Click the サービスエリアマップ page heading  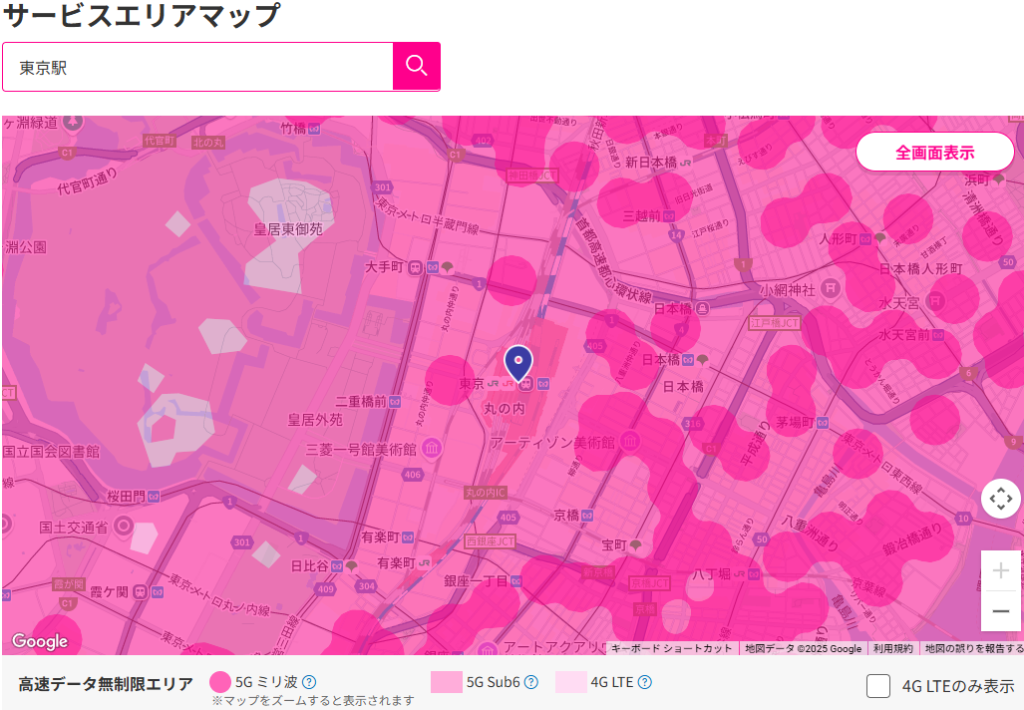point(142,14)
